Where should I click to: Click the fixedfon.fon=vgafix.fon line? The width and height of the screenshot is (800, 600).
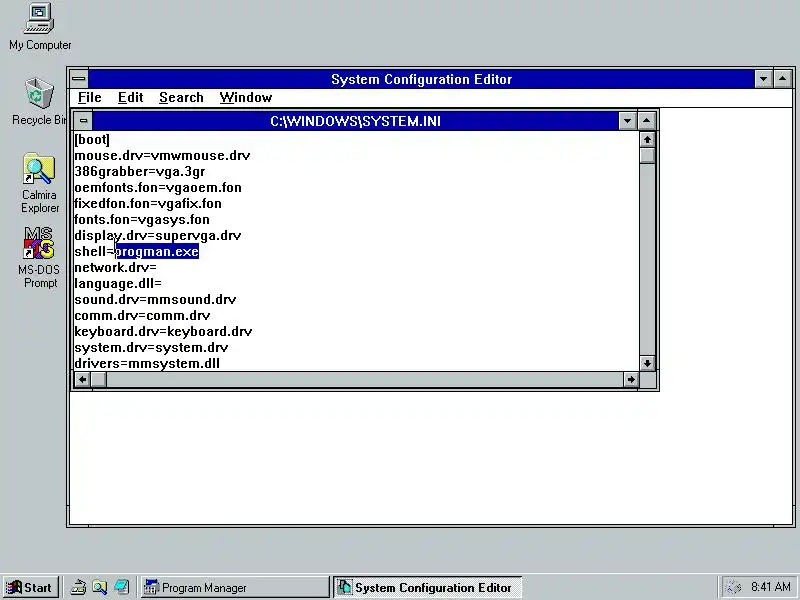coord(148,204)
